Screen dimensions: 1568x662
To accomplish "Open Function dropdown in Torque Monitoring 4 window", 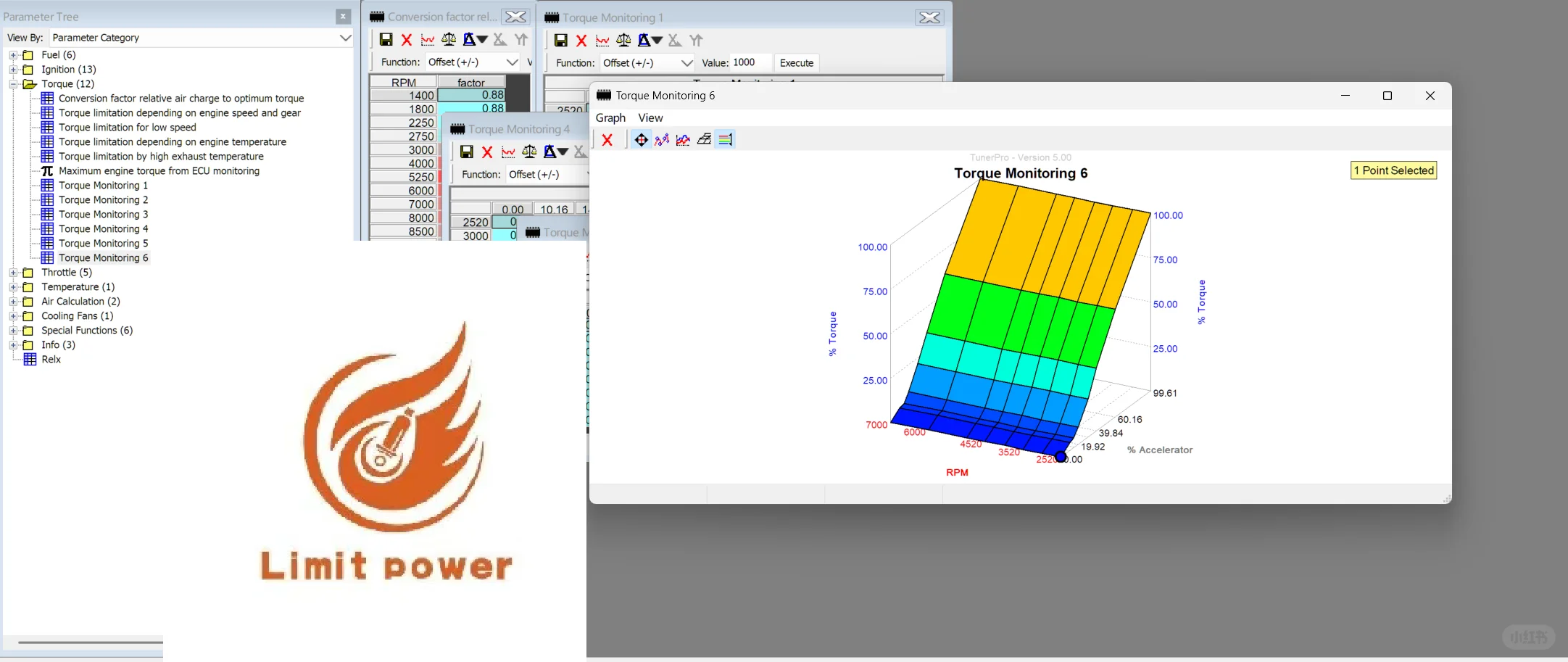I will pos(547,175).
